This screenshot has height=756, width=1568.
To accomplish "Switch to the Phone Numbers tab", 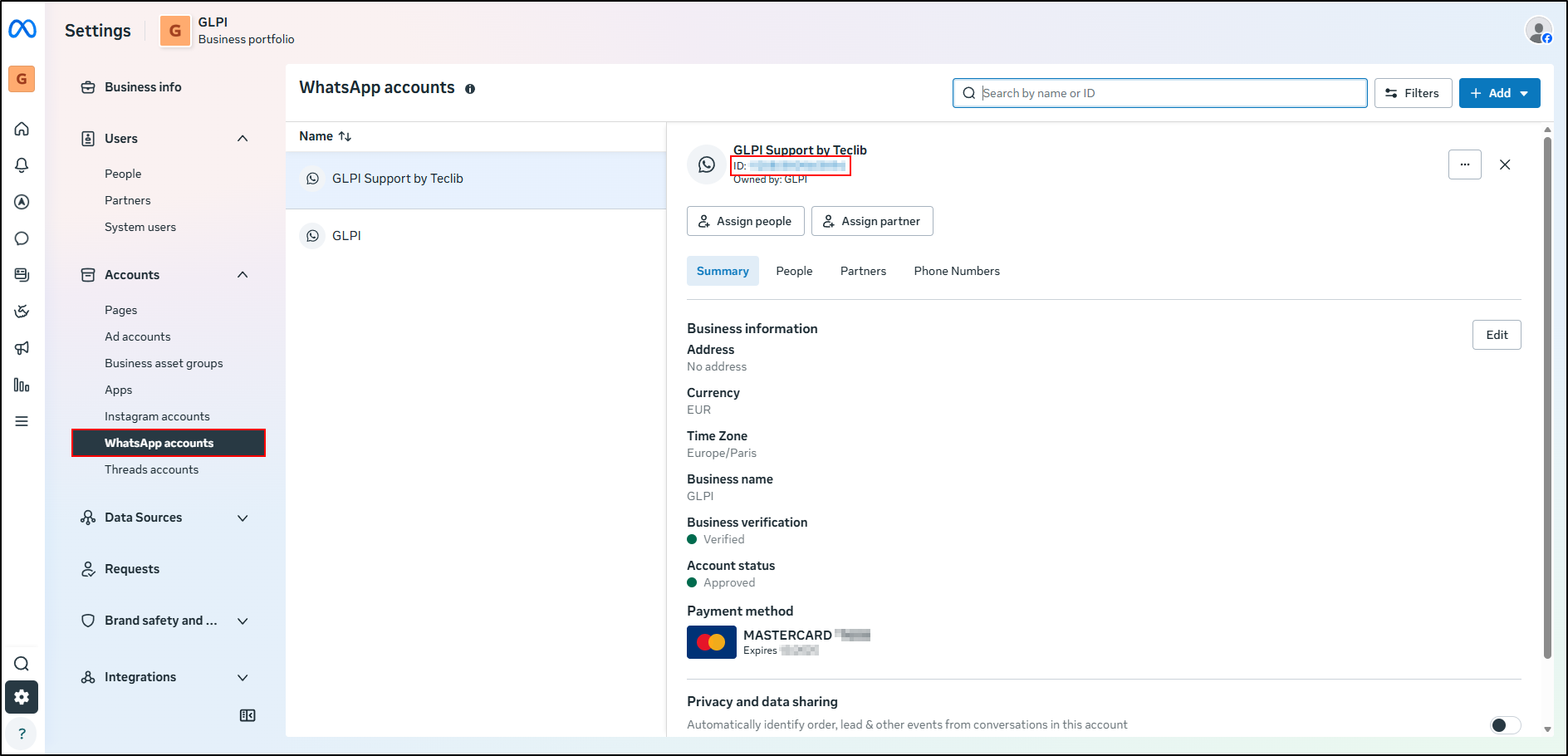I will pyautogui.click(x=956, y=271).
